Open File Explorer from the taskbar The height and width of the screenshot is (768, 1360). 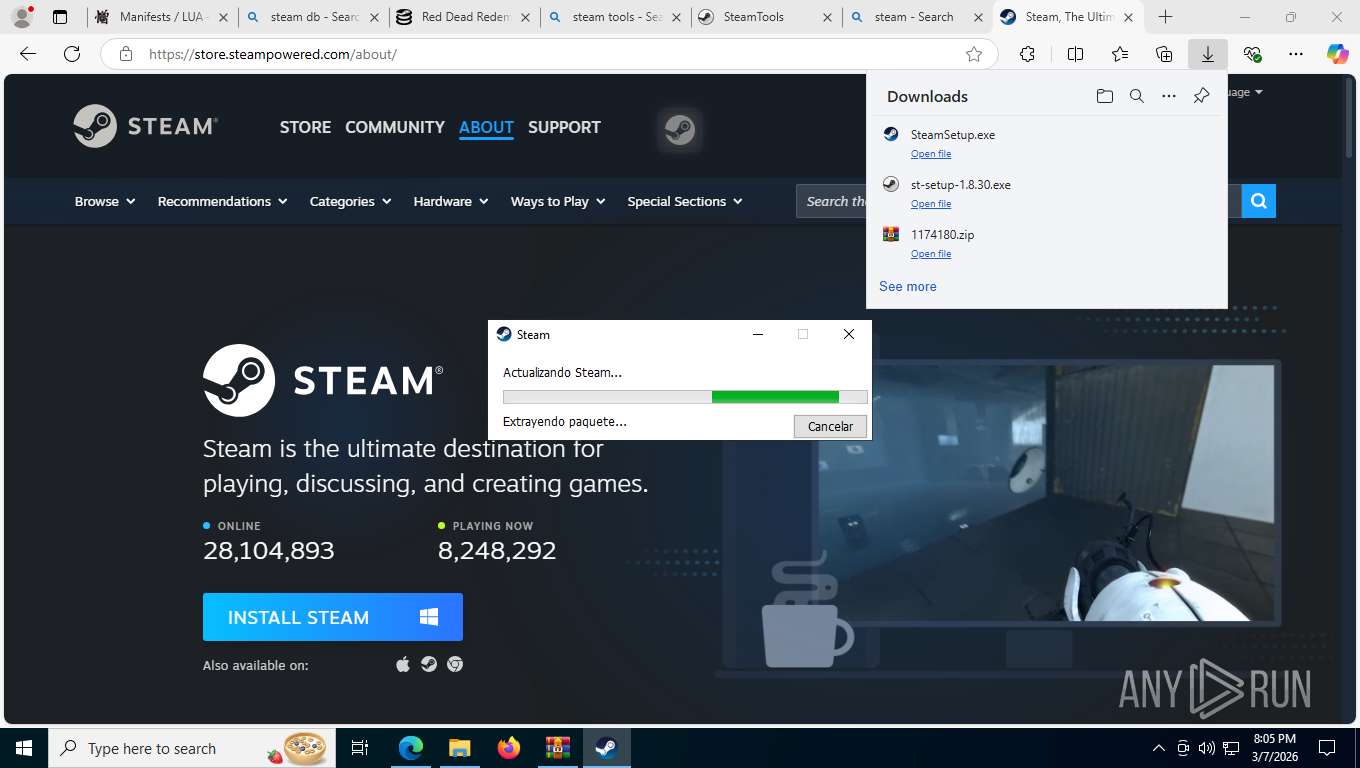click(x=459, y=748)
